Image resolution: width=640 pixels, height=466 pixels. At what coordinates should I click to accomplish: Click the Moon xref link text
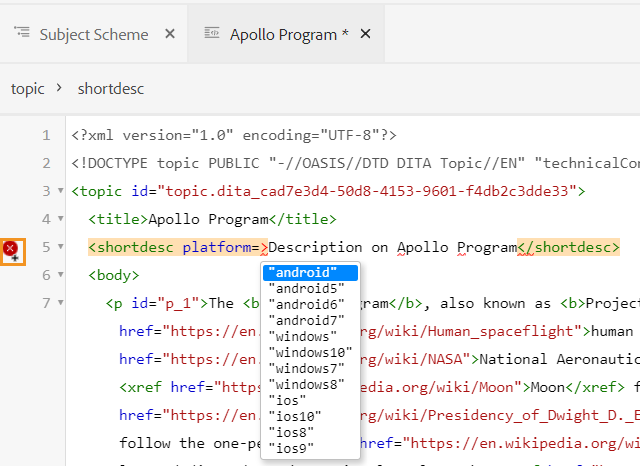(547, 387)
